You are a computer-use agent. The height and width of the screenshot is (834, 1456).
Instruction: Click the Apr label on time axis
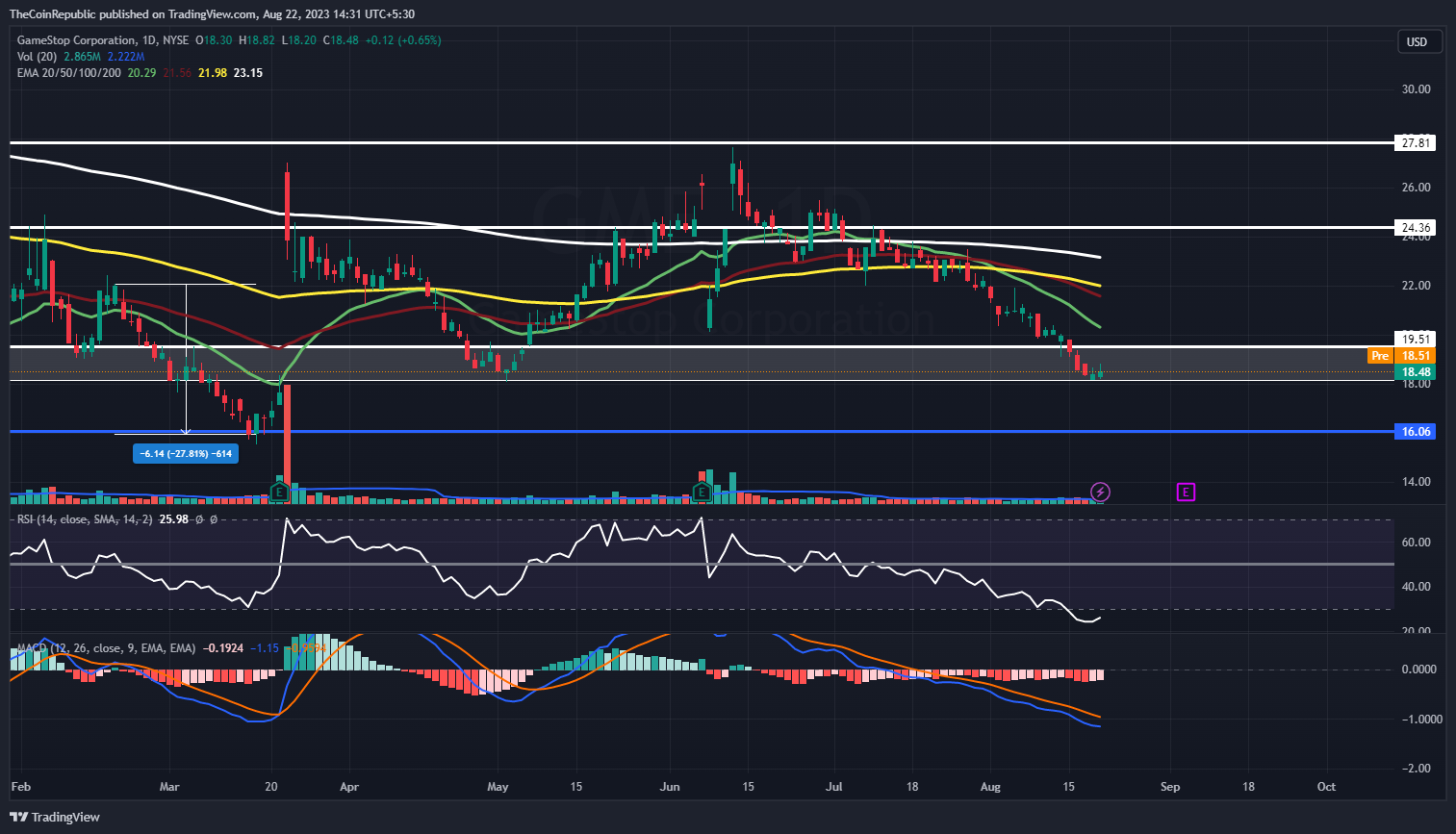(x=349, y=787)
